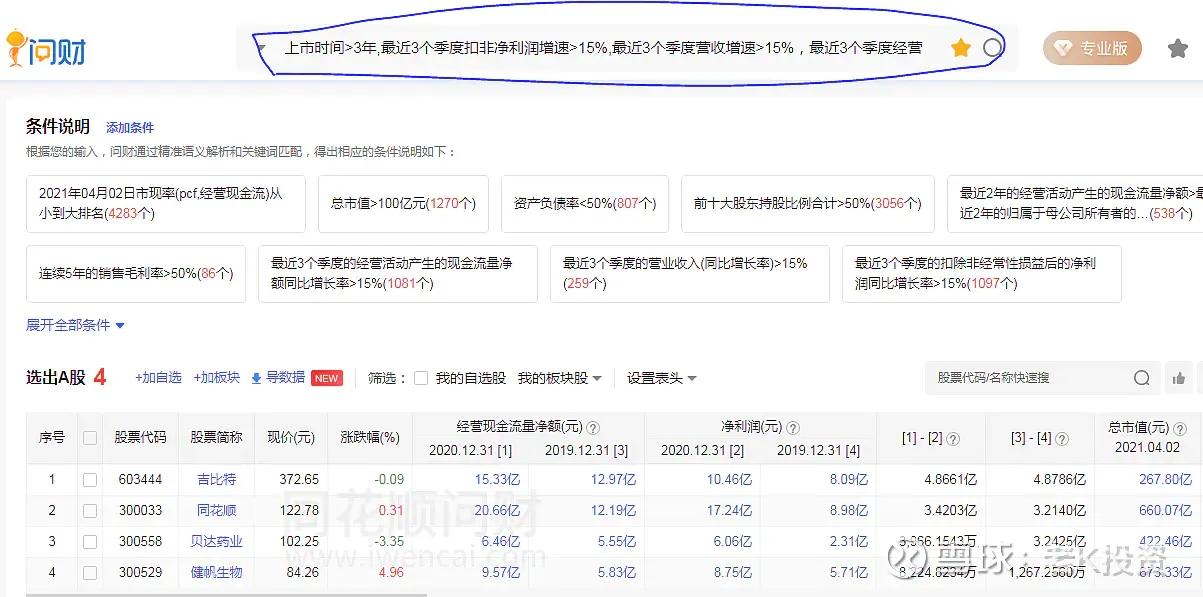The height and width of the screenshot is (597, 1203).
Task: Toggle the select-all checkbox in the table header
Action: [90, 437]
